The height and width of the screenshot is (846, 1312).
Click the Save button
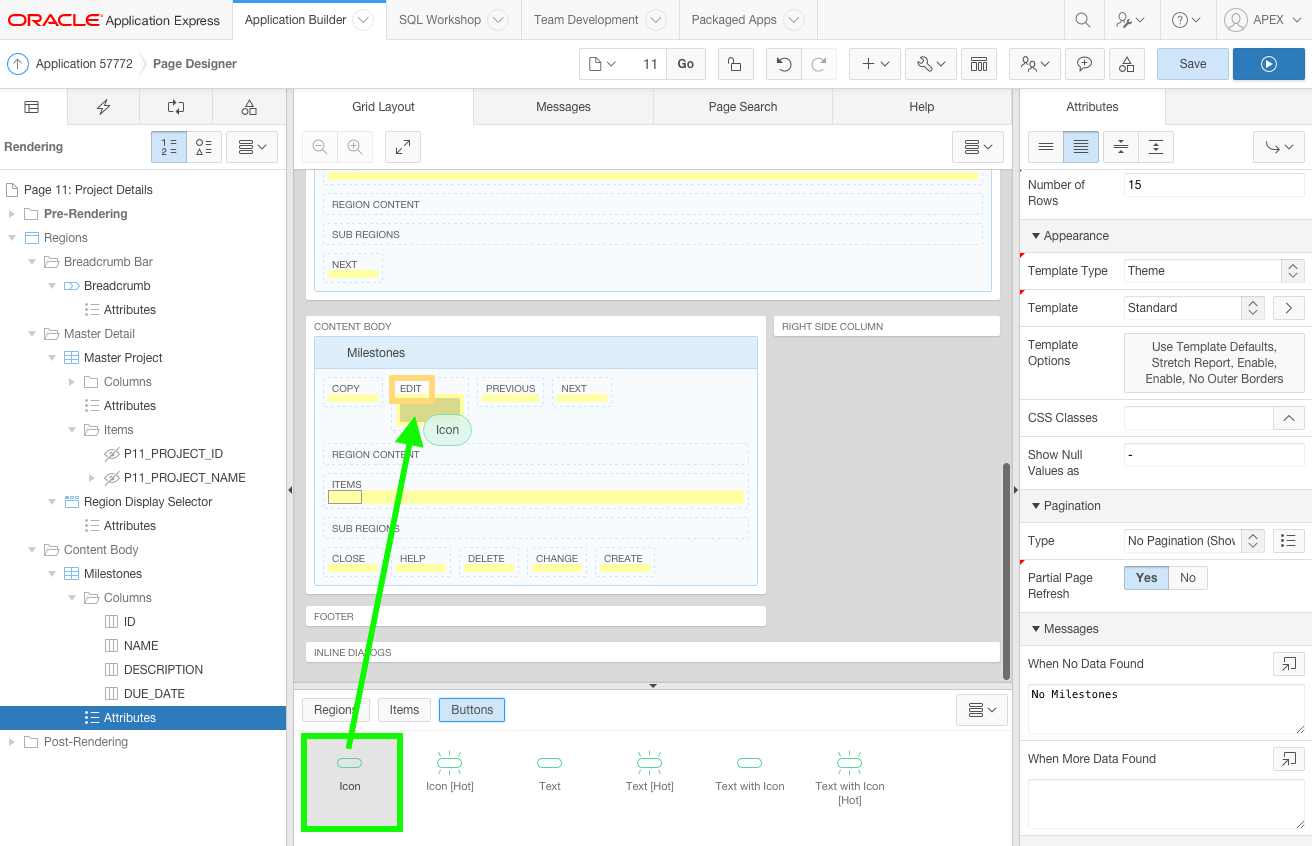click(x=1193, y=64)
